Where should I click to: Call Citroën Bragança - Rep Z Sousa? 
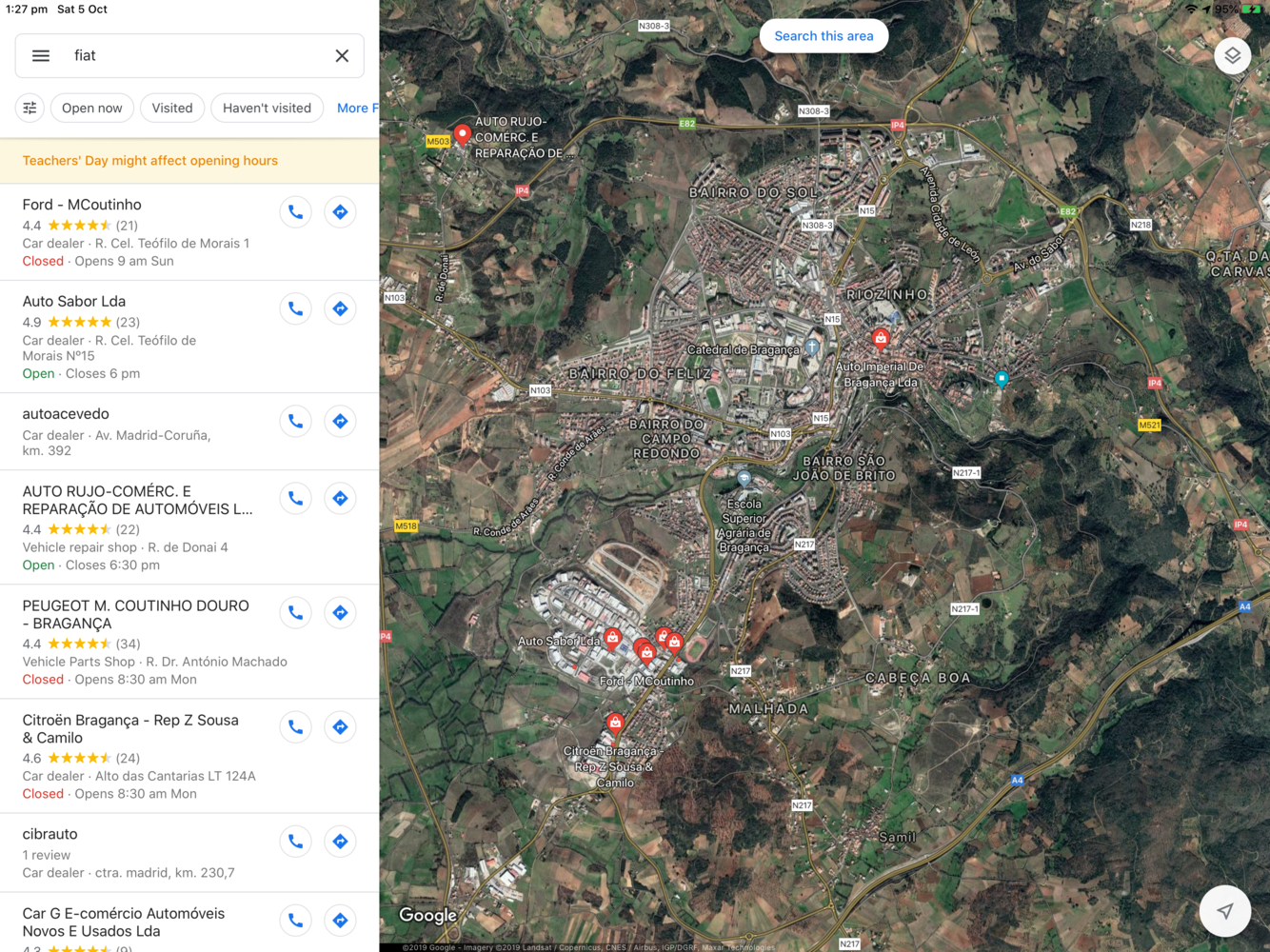(296, 726)
